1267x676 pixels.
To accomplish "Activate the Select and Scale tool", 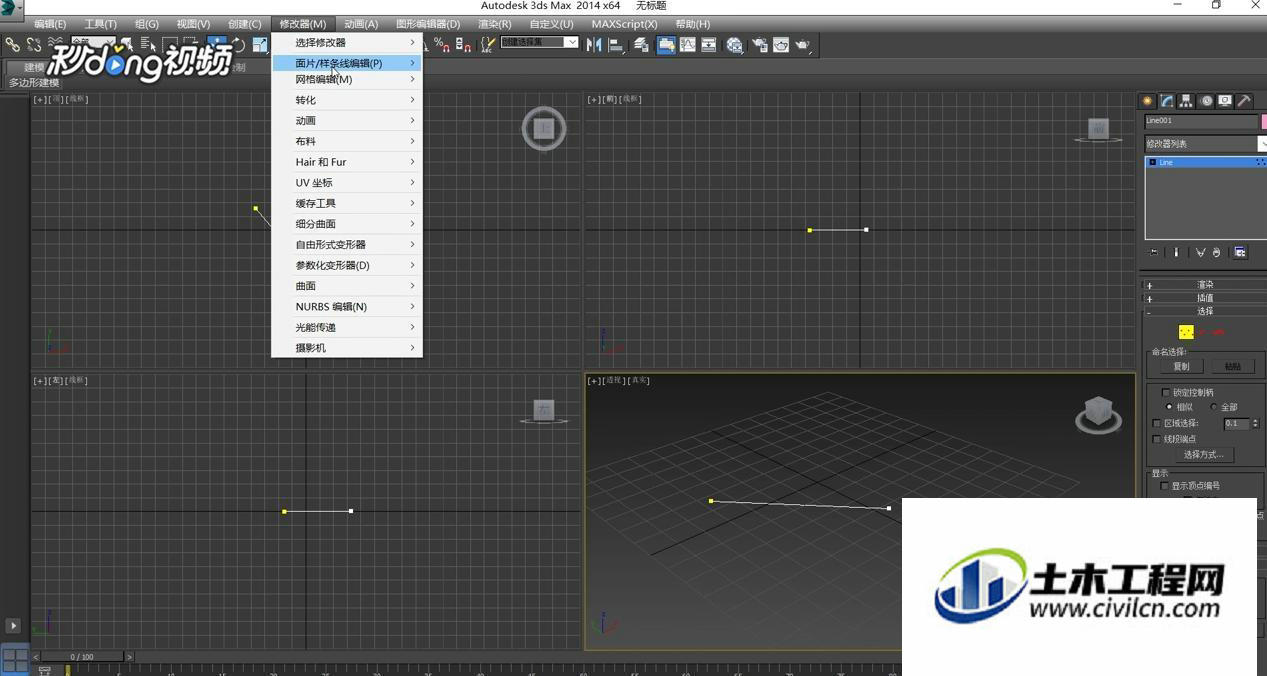I will pos(260,44).
